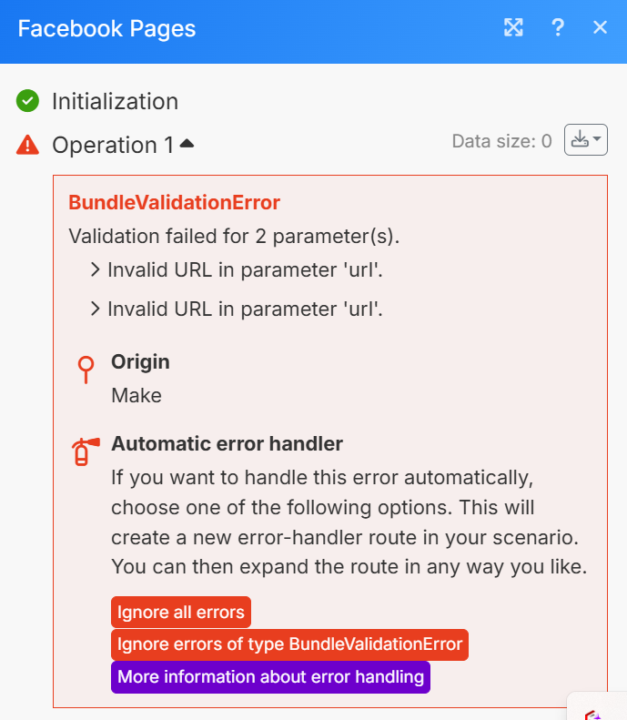Click the green Initialization checkmark icon
Screen dimensions: 627x720
[x=28, y=101]
